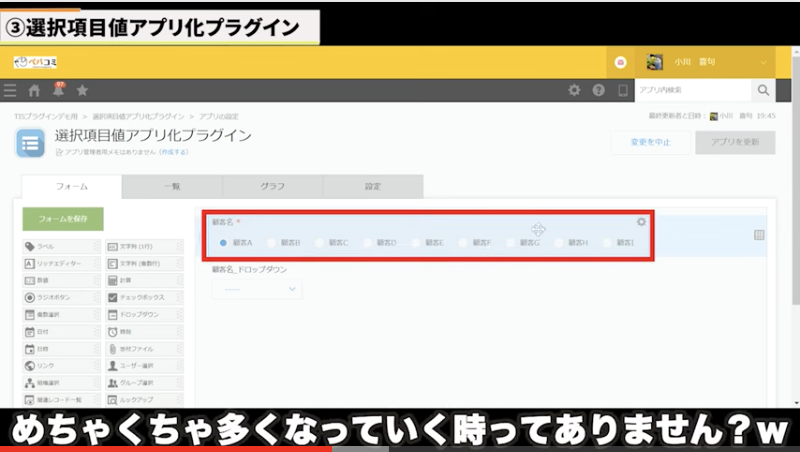Select the 顧客A radio button

point(223,242)
